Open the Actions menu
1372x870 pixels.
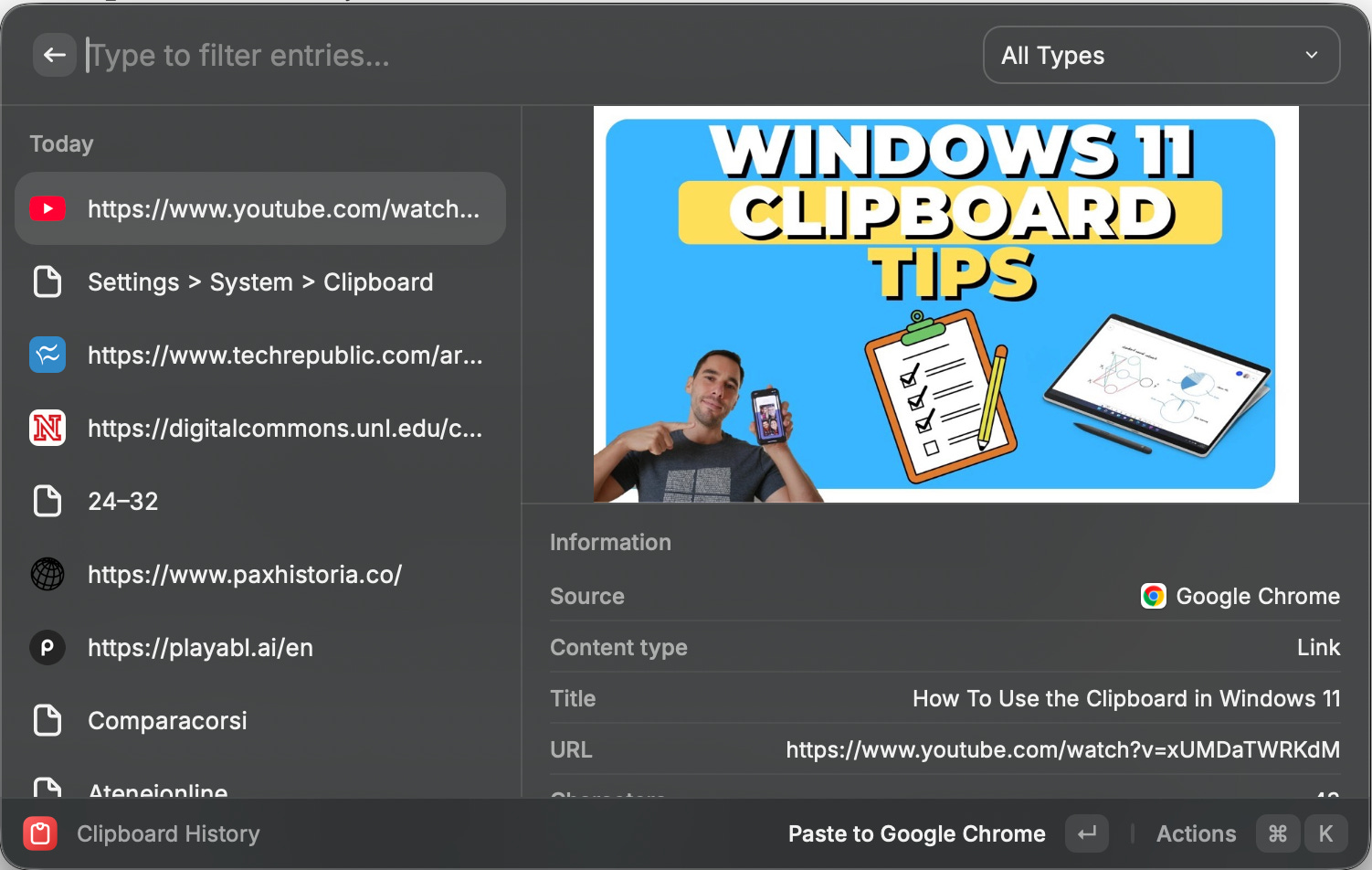tap(1196, 833)
